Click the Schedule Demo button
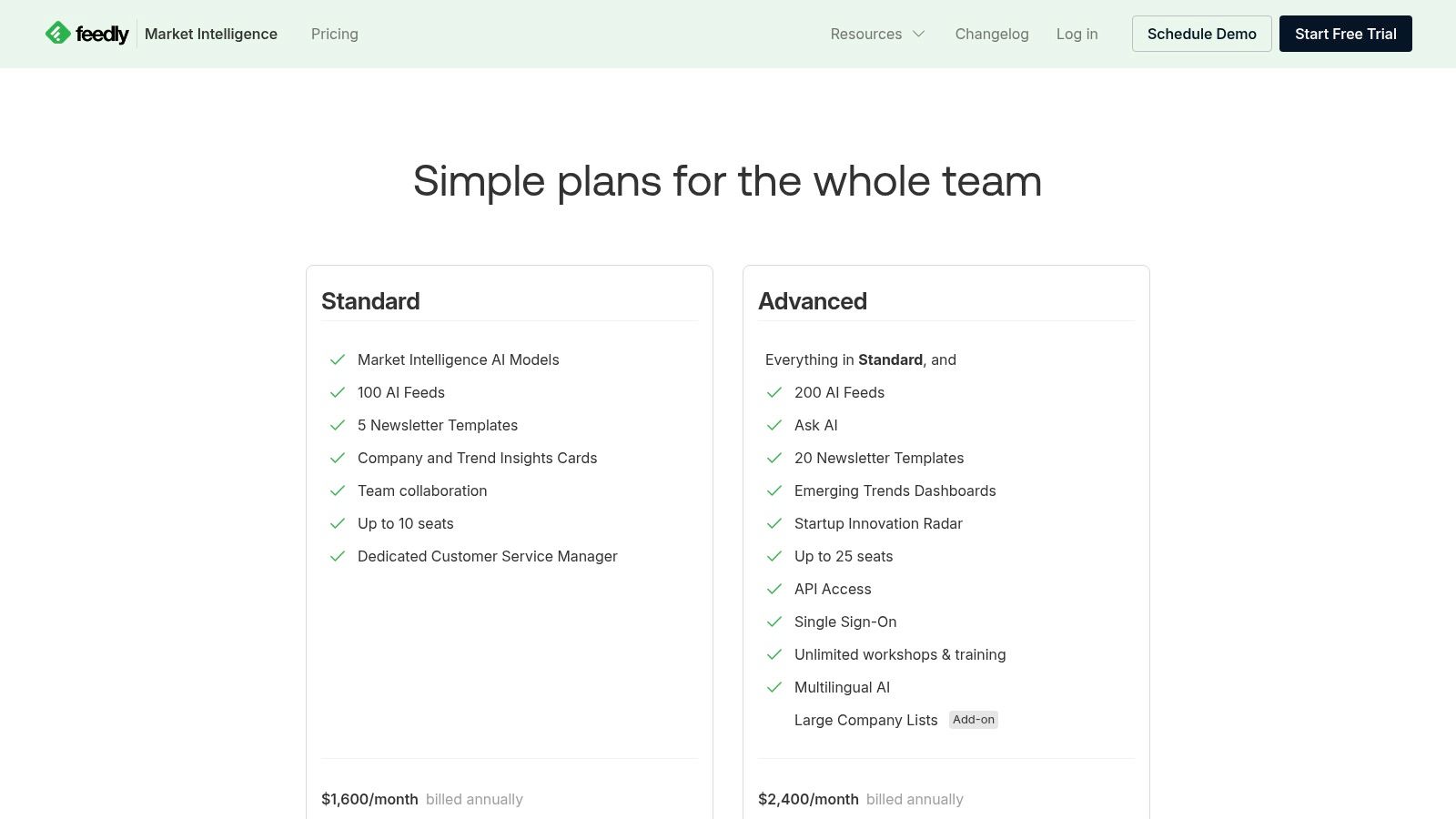Screen dimensions: 1456x819 pos(1201,34)
